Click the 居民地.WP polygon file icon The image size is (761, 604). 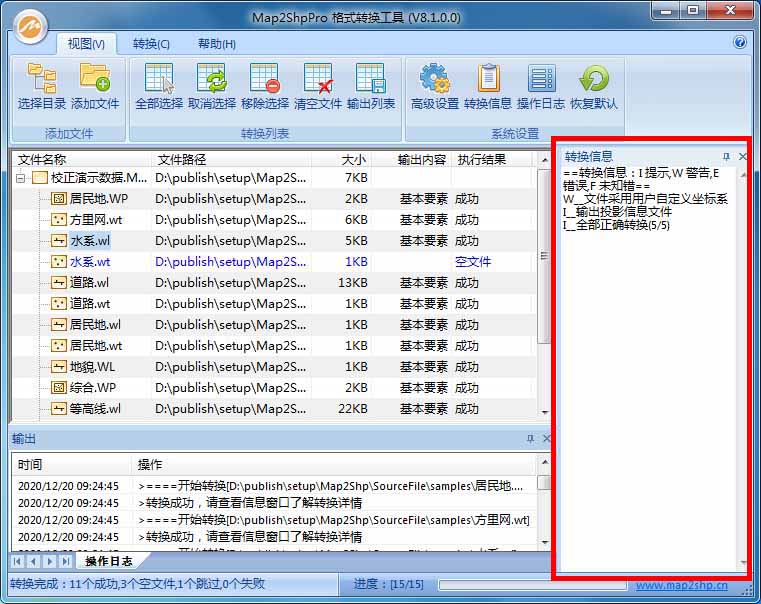(x=59, y=198)
